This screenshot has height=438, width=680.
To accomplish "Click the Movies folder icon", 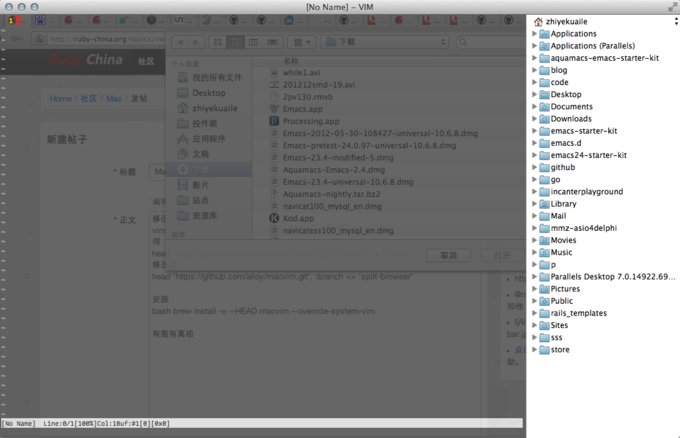I will pyautogui.click(x=544, y=240).
